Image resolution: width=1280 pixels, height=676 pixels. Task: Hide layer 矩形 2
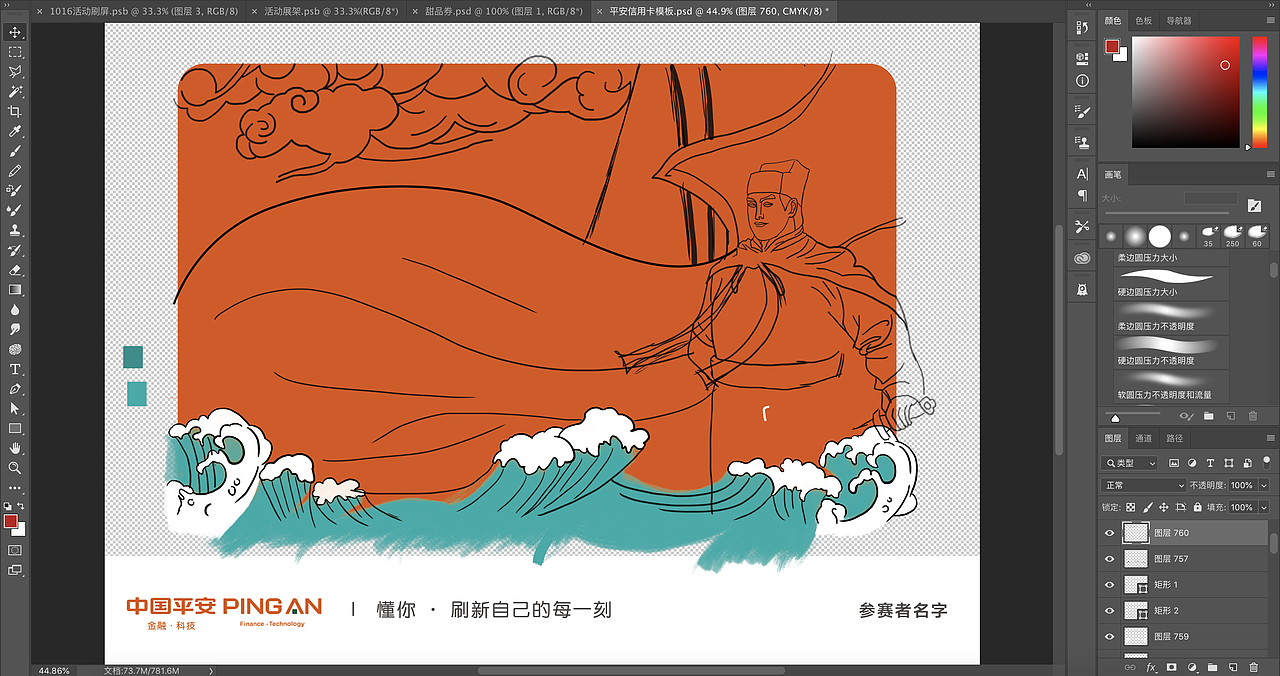tap(1109, 610)
